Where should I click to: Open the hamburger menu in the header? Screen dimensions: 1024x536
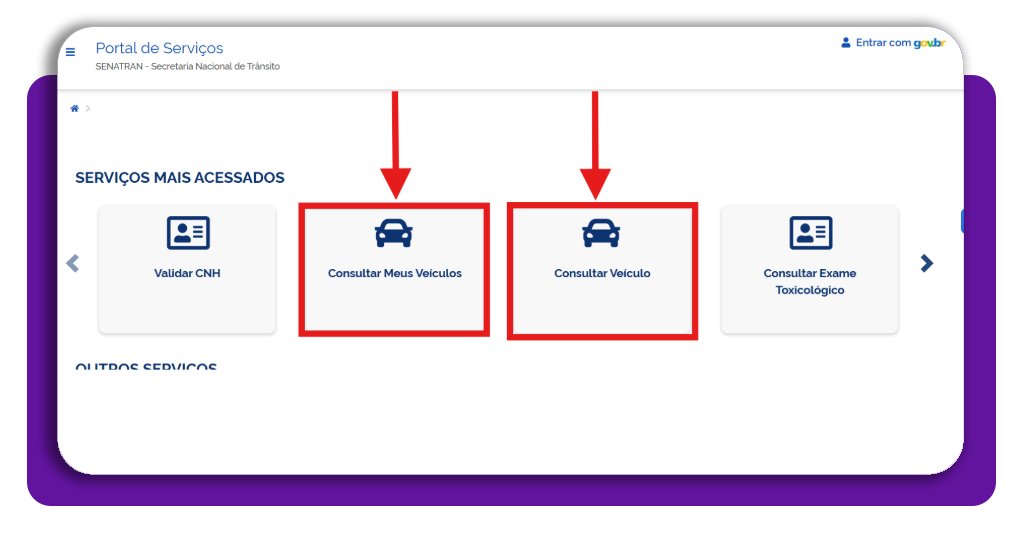click(70, 52)
